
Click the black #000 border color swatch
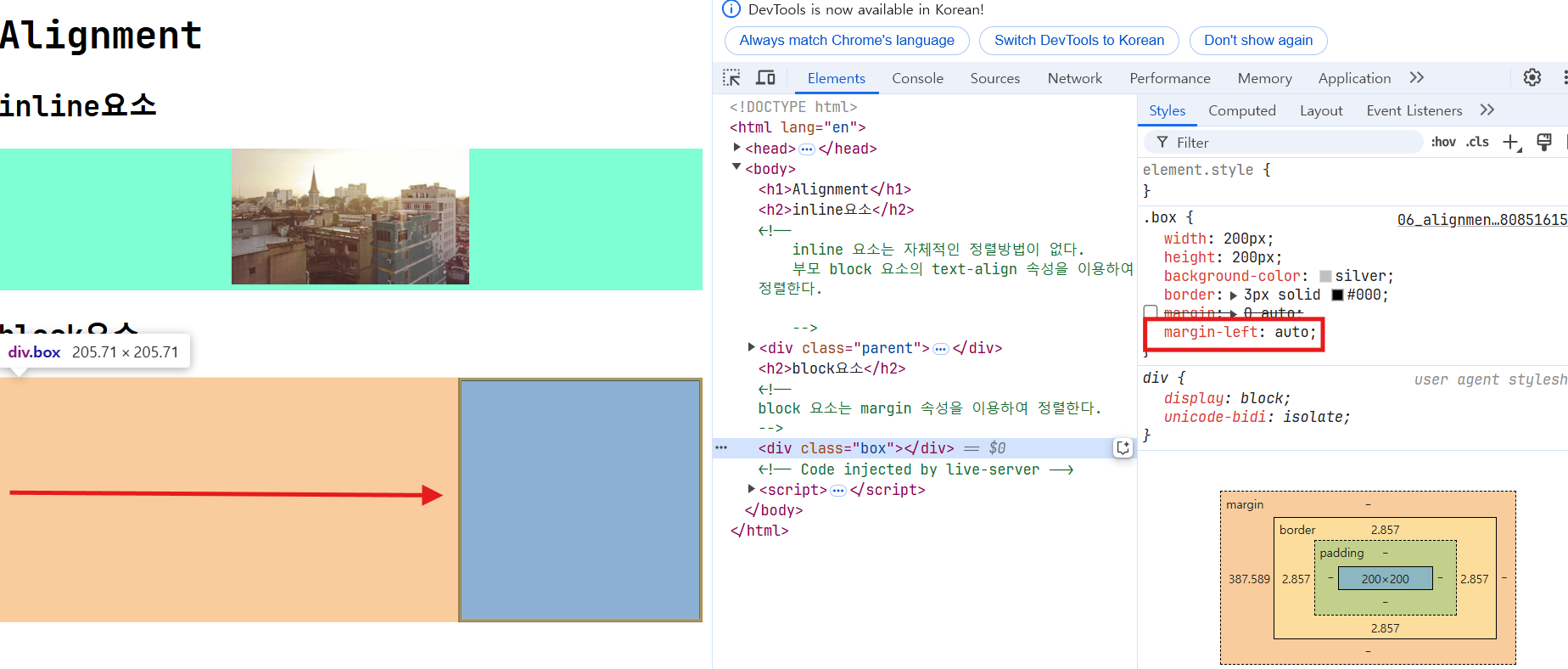(x=1337, y=295)
